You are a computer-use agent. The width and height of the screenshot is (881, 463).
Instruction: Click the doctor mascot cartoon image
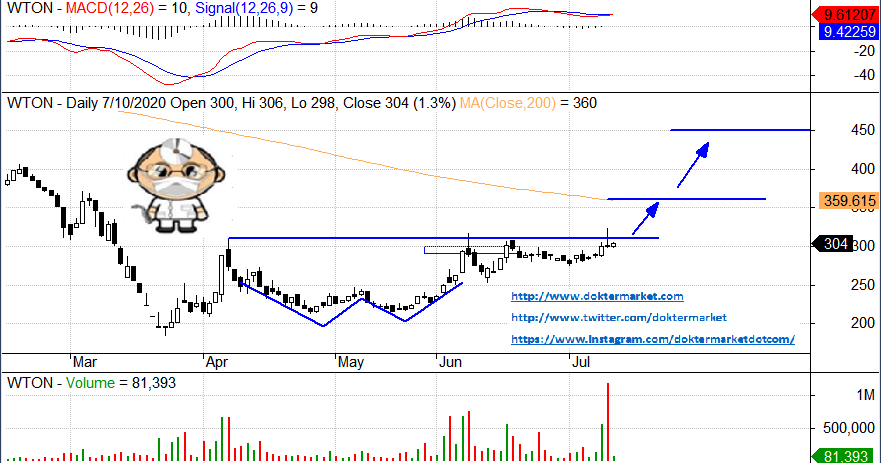click(x=175, y=185)
